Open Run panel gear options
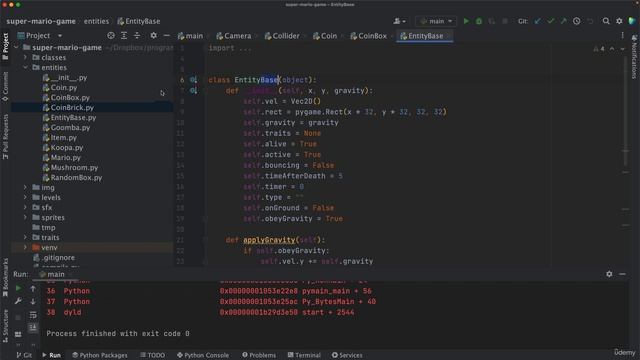The width and height of the screenshot is (640, 360). (609, 274)
